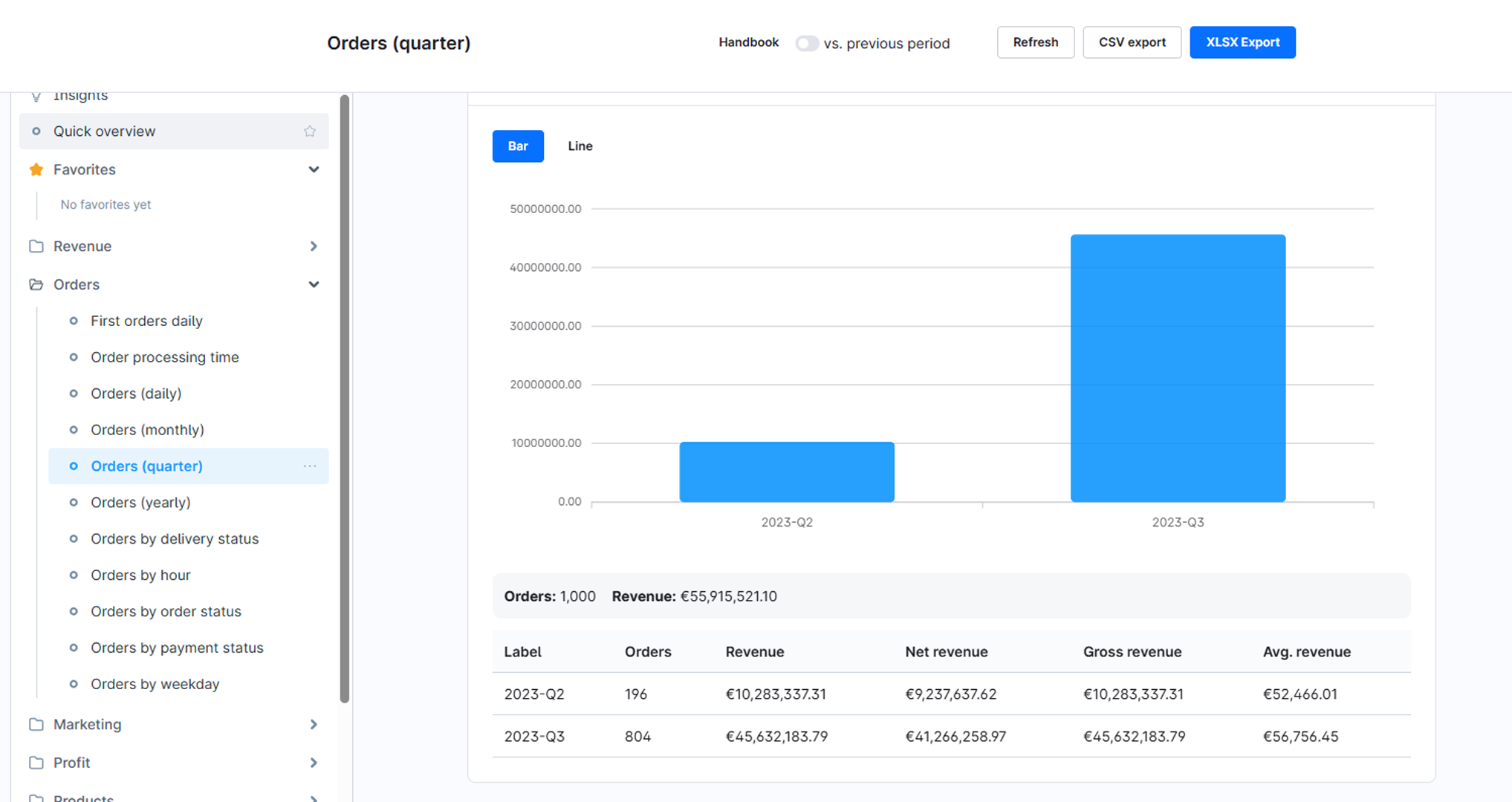Screen dimensions: 1512x802
Task: Expand the Revenue section chevron
Action: click(314, 246)
